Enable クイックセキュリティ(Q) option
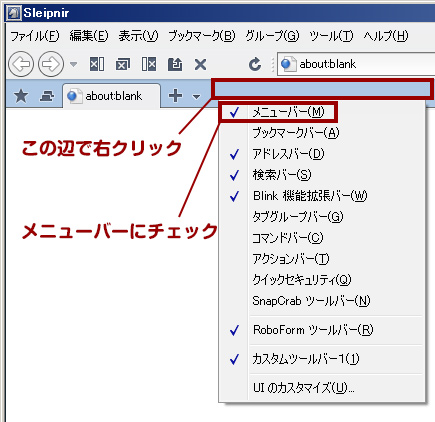Screen dimensions: 435x422 coord(322,280)
